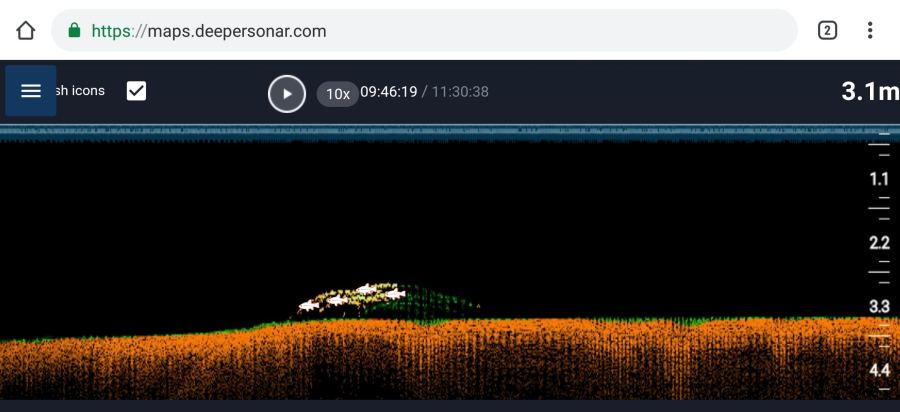Screen dimensions: 900x412
Task: Change the 10x playback speed
Action: [338, 94]
